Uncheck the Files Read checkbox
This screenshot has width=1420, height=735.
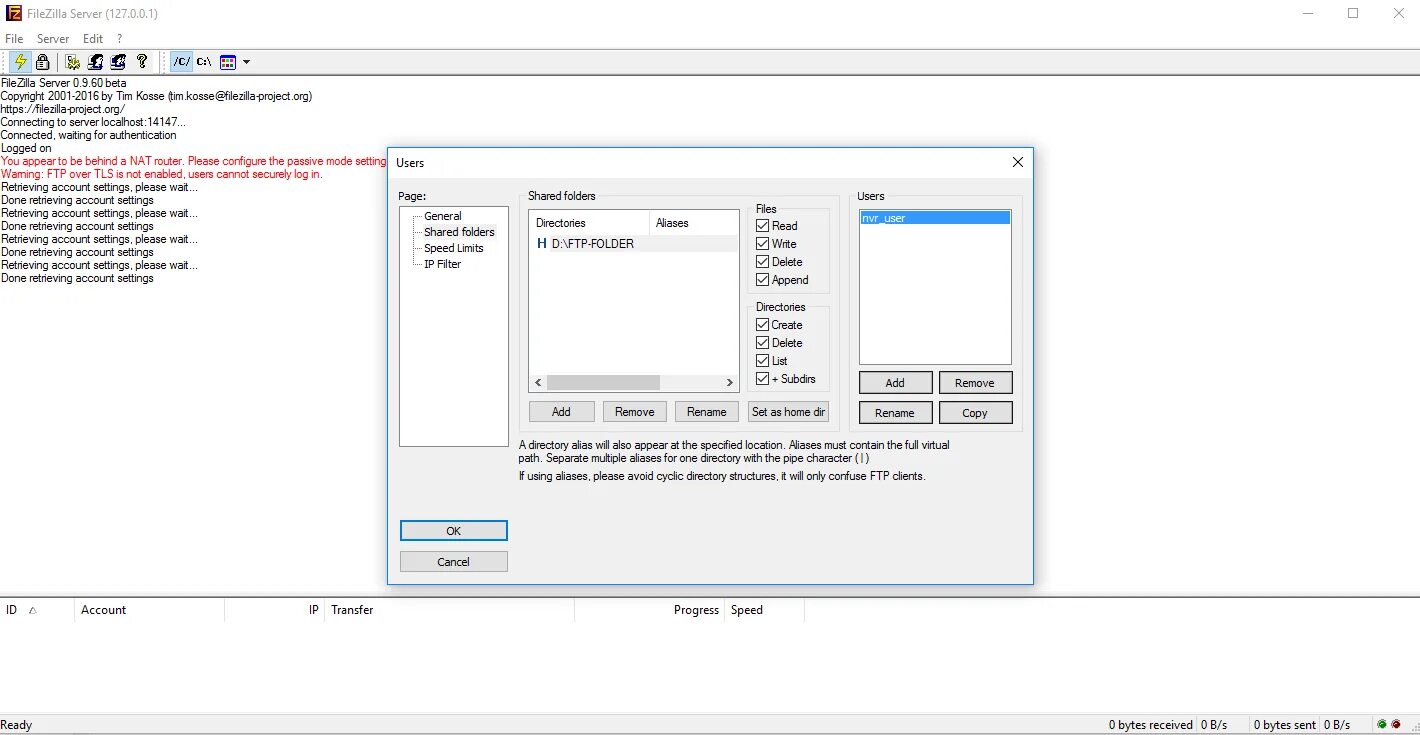(763, 226)
